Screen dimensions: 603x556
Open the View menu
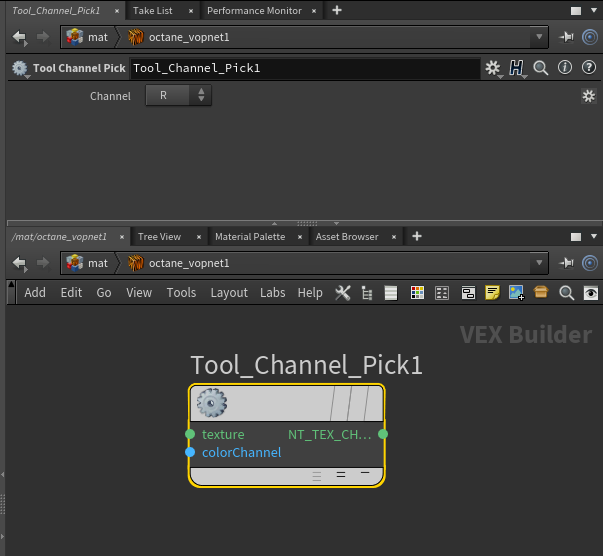pos(139,293)
